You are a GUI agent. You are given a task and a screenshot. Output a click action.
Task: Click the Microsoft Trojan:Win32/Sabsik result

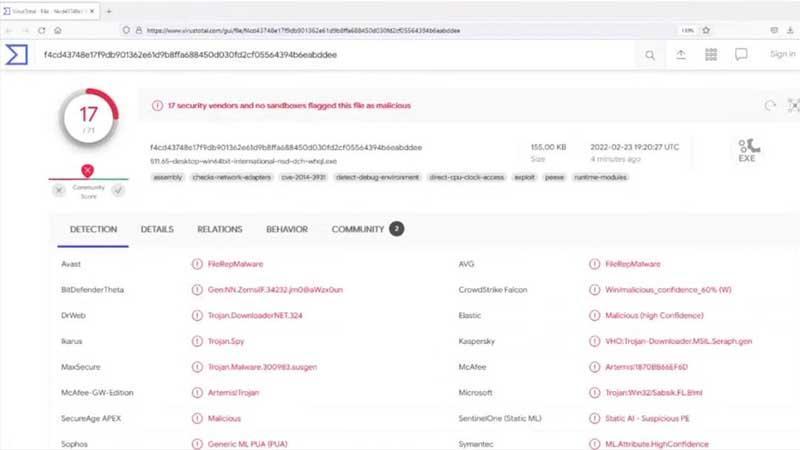click(654, 393)
